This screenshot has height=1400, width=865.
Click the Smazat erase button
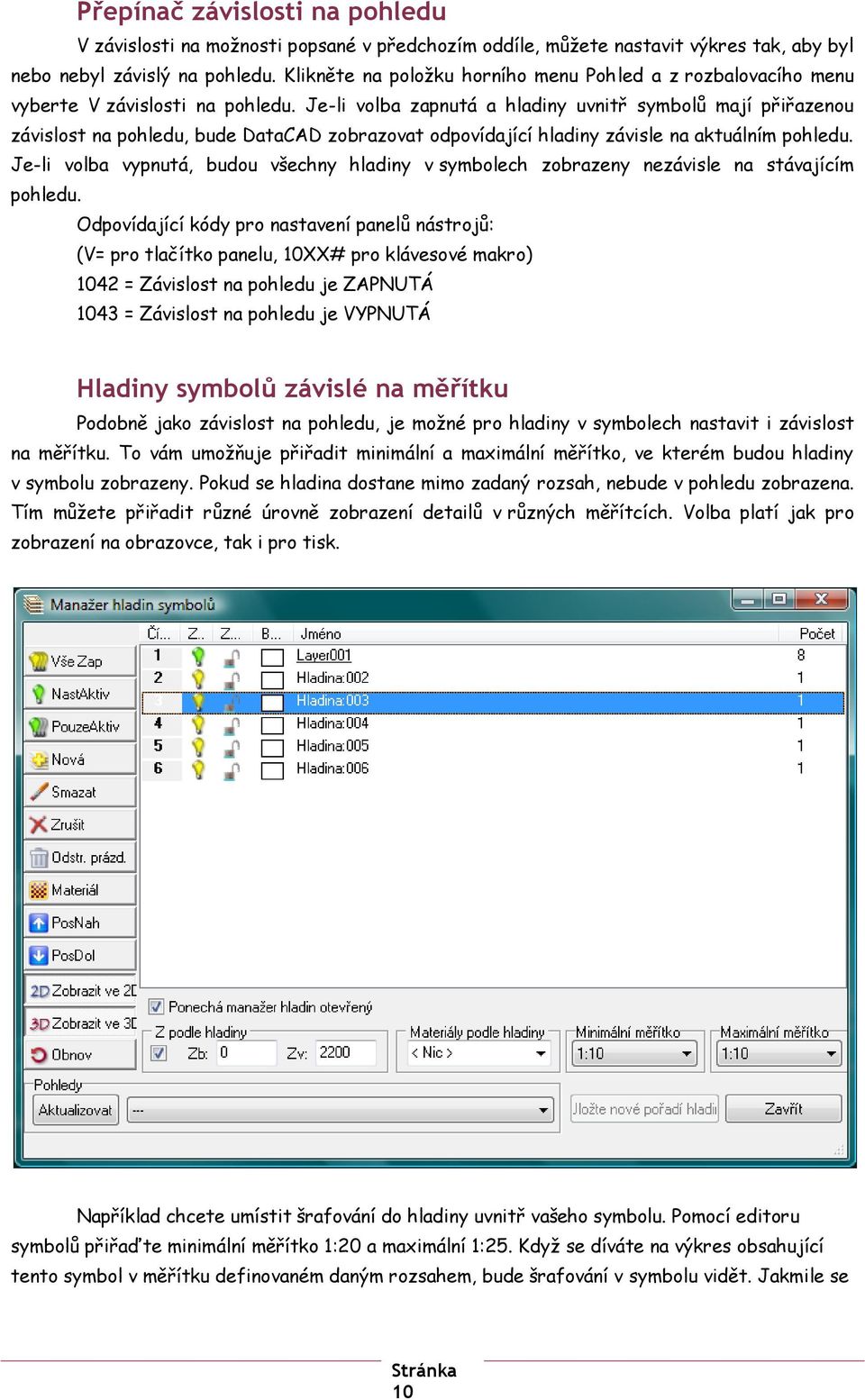80,792
